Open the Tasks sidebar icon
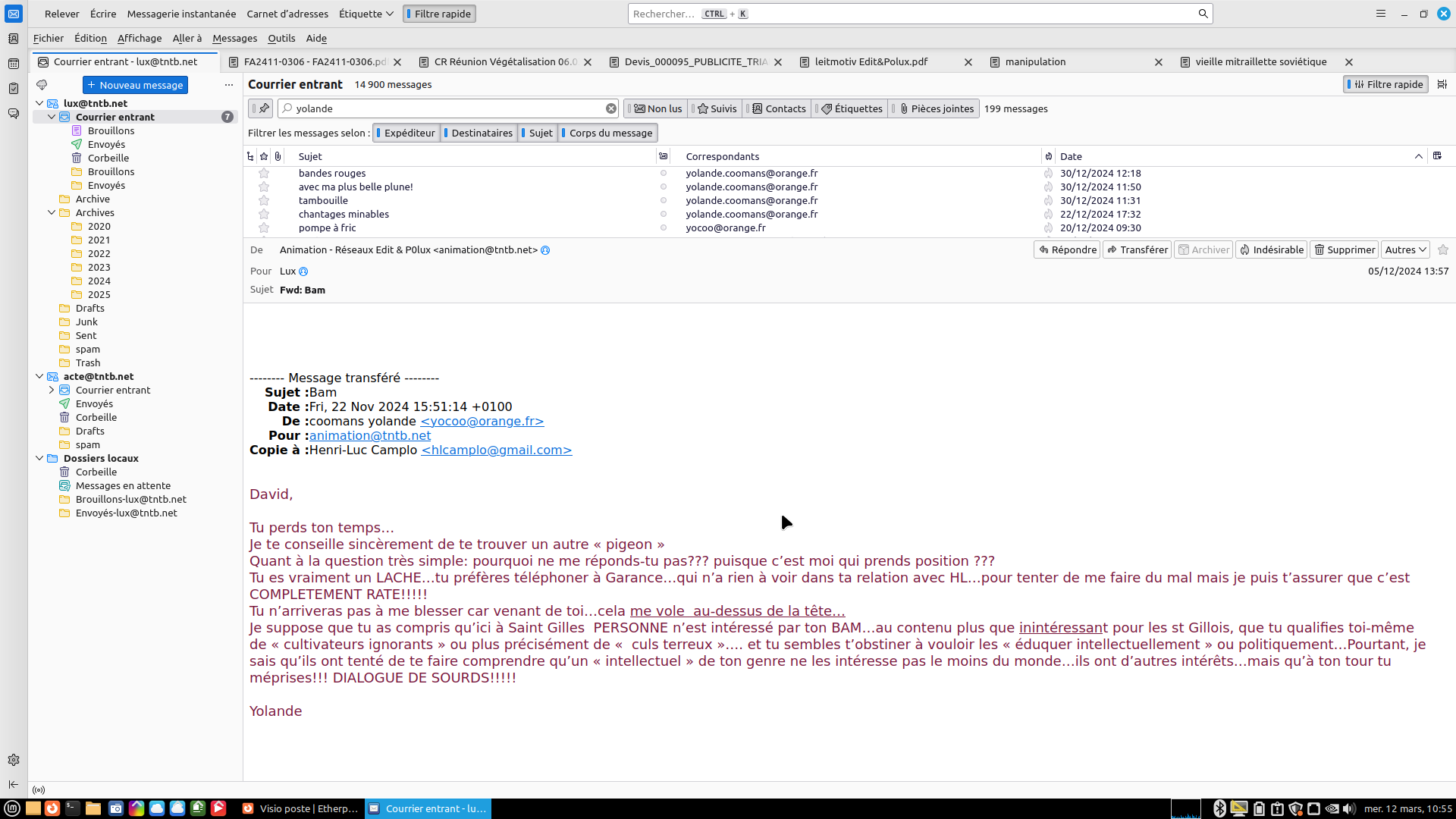This screenshot has height=819, width=1456. point(13,89)
